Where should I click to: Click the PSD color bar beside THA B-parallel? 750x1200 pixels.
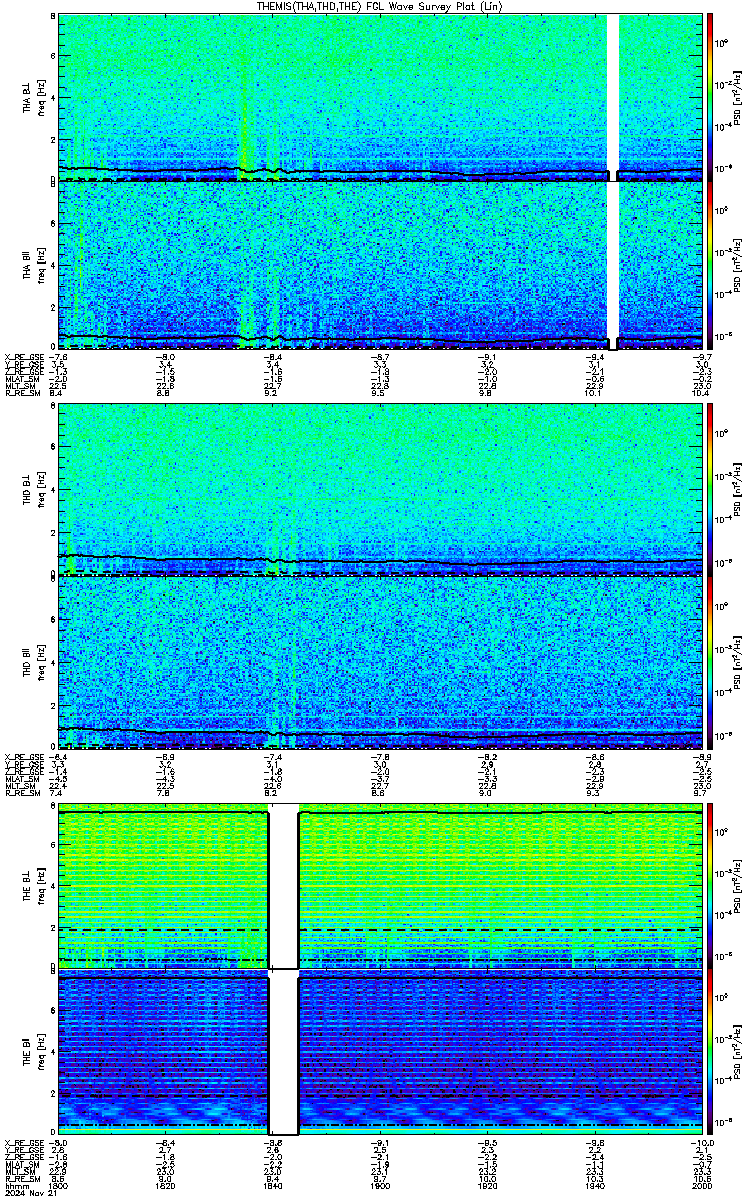pos(710,264)
